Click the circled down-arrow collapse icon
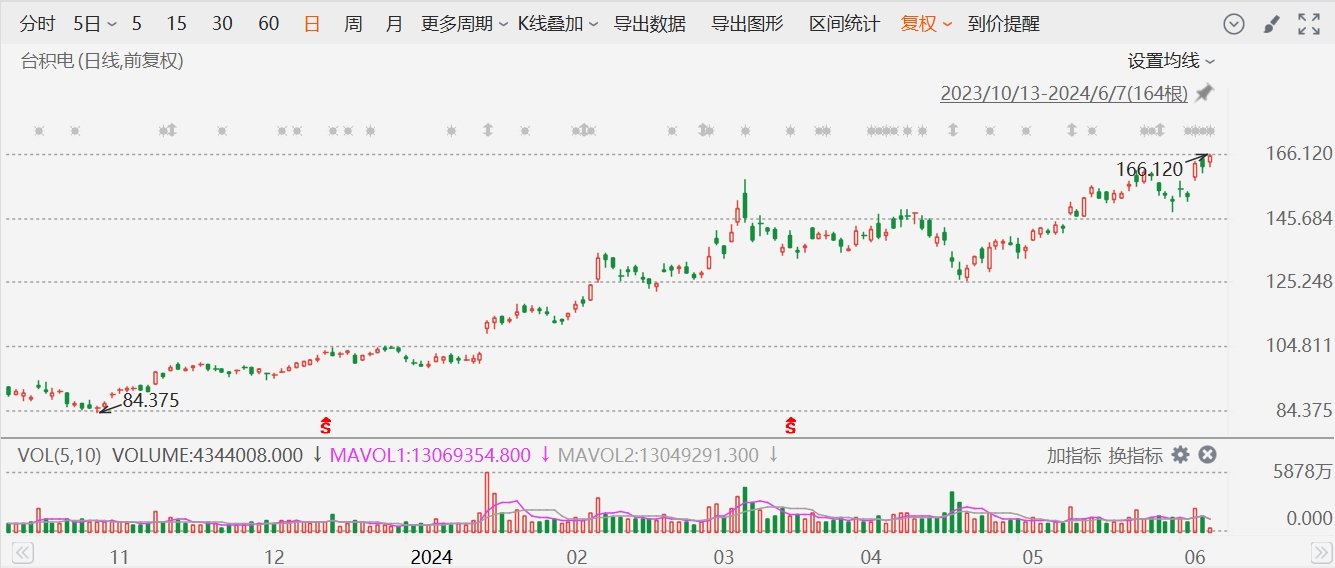 click(1234, 24)
